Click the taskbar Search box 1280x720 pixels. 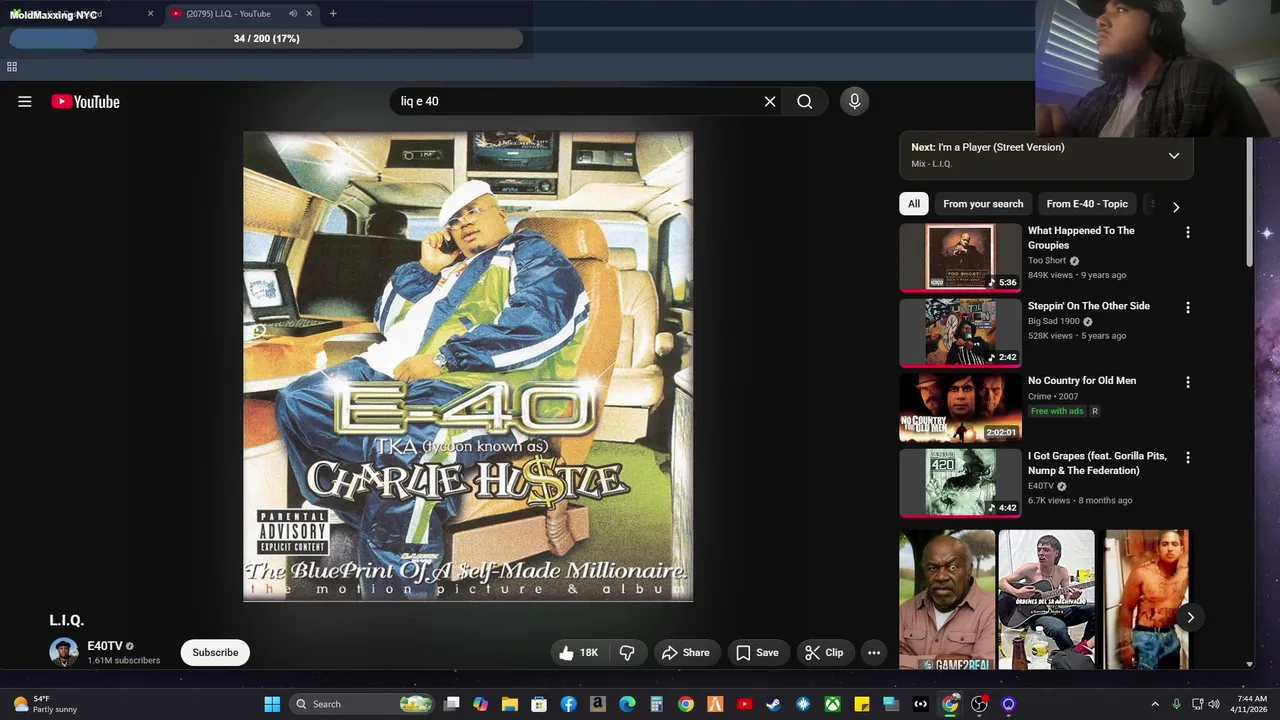[362, 704]
